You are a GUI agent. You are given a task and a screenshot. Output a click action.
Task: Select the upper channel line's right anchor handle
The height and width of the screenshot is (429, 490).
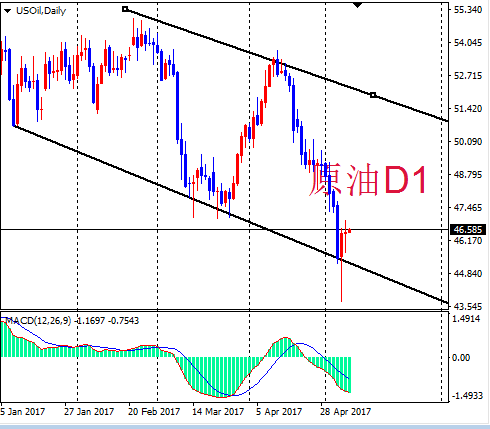coord(373,95)
